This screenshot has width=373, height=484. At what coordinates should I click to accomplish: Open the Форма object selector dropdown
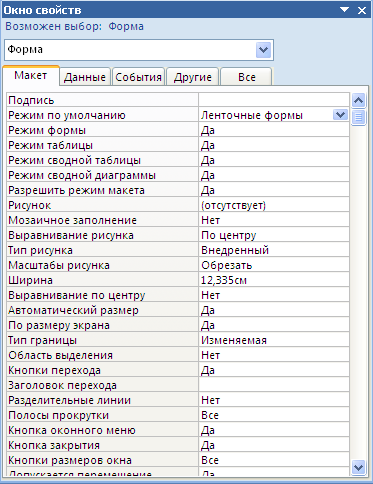tap(263, 50)
